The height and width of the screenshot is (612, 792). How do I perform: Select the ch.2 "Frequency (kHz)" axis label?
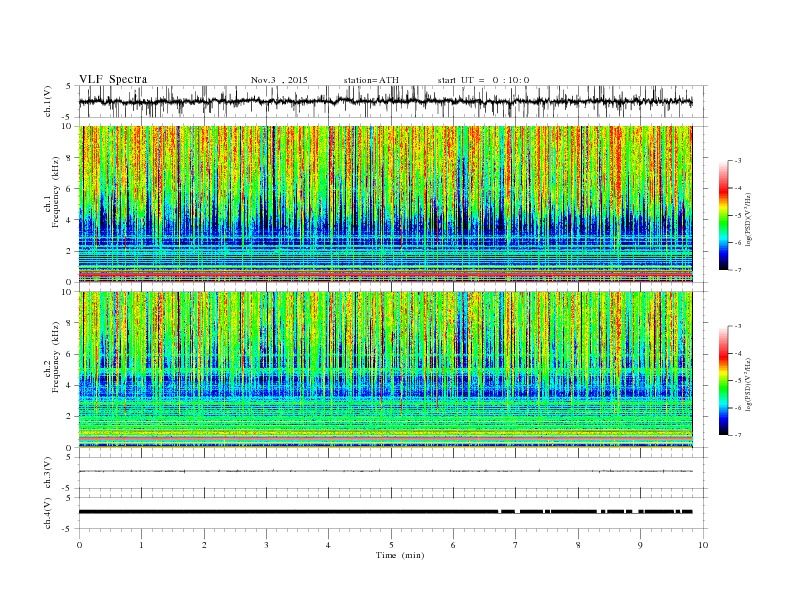coord(56,356)
